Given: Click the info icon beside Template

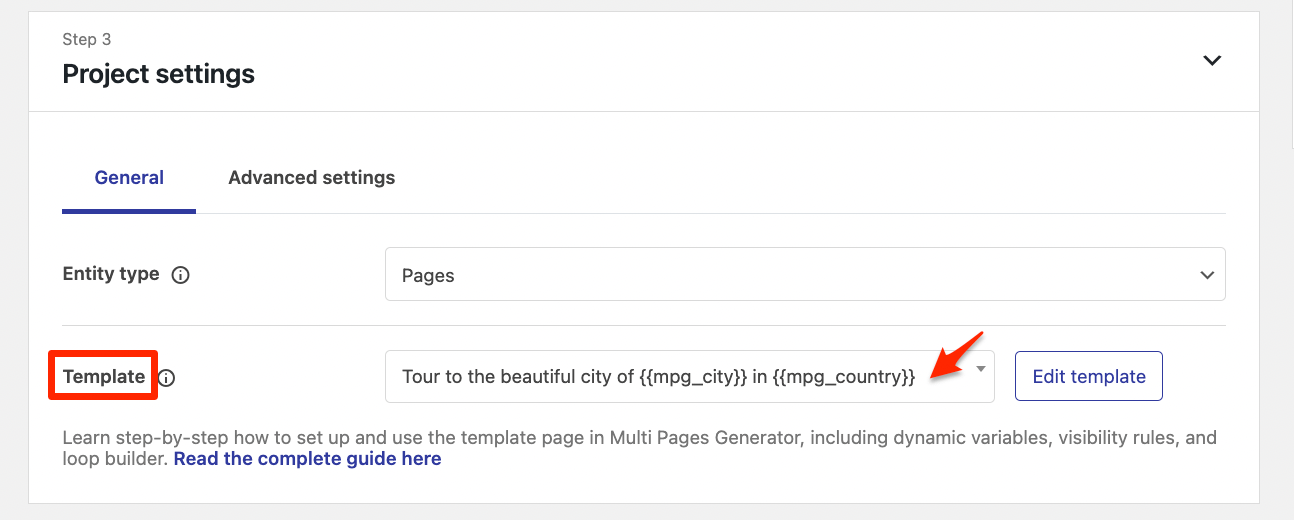Looking at the screenshot, I should (167, 378).
